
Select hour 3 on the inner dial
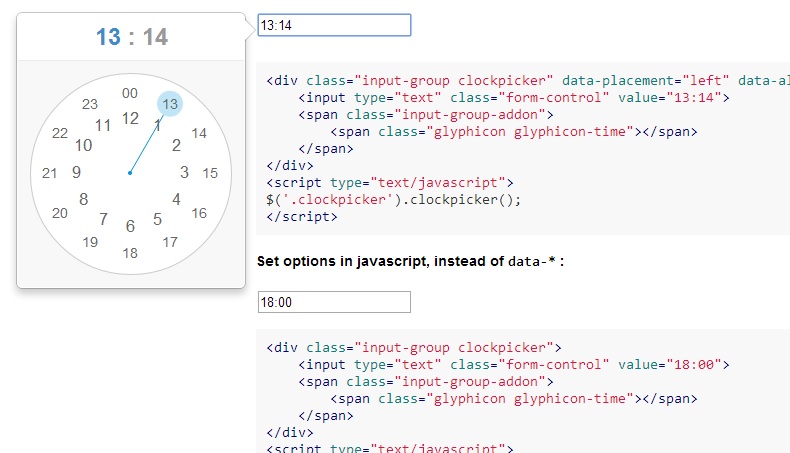[x=184, y=172]
